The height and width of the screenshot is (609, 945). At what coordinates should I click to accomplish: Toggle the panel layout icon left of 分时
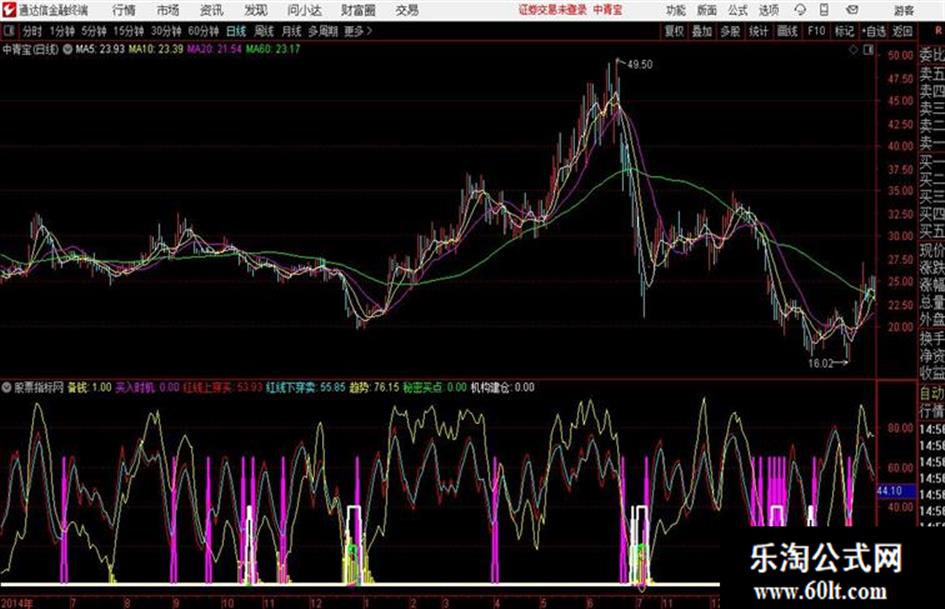tap(8, 31)
